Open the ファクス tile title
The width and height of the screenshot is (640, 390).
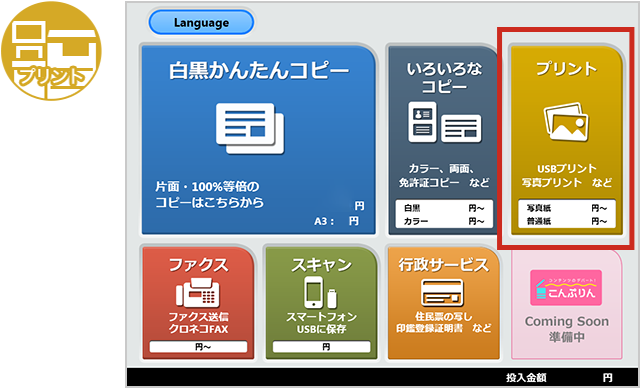(198, 265)
